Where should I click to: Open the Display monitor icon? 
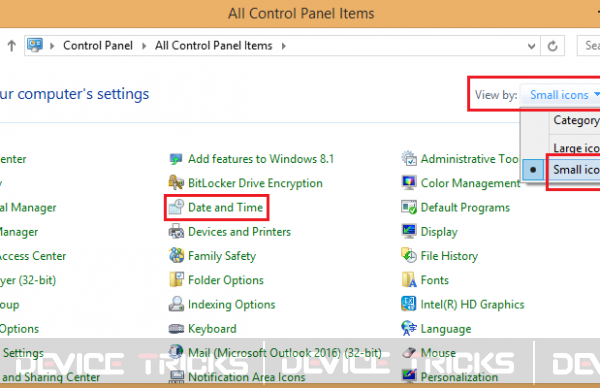coord(409,231)
